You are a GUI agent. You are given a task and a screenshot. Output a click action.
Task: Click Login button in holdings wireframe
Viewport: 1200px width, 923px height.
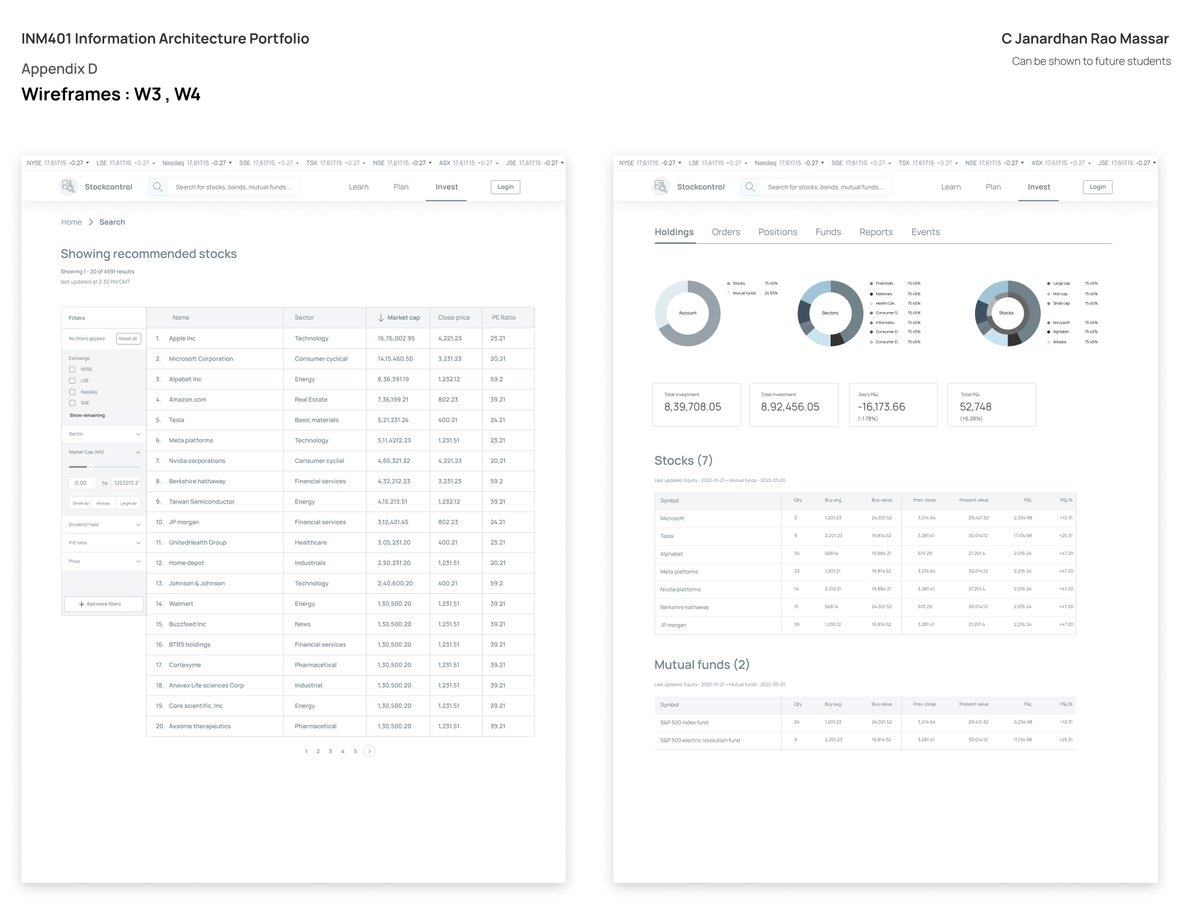coord(1097,187)
